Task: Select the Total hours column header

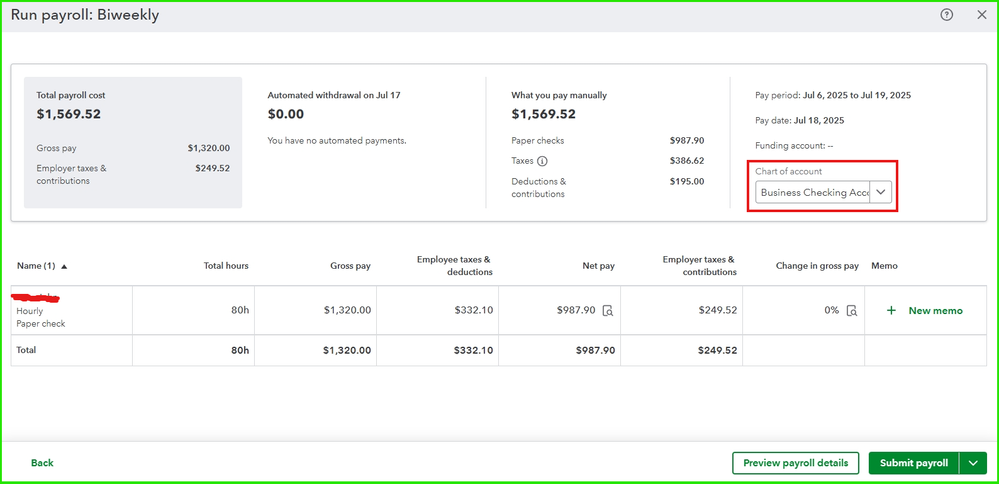Action: (224, 266)
